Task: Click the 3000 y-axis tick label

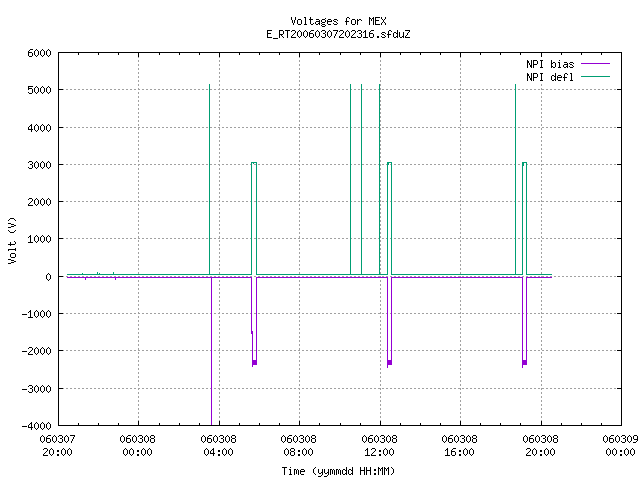Action: tap(40, 165)
